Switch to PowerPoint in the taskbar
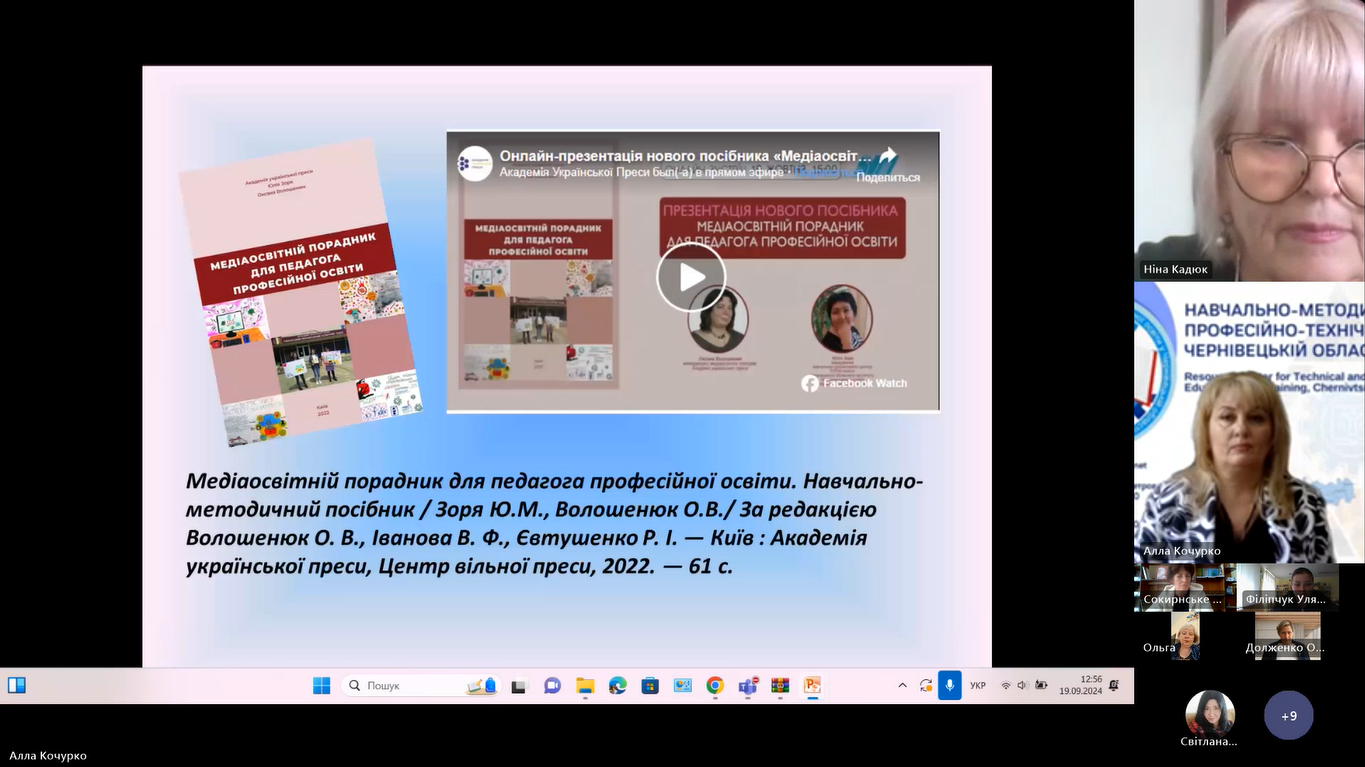 [812, 686]
